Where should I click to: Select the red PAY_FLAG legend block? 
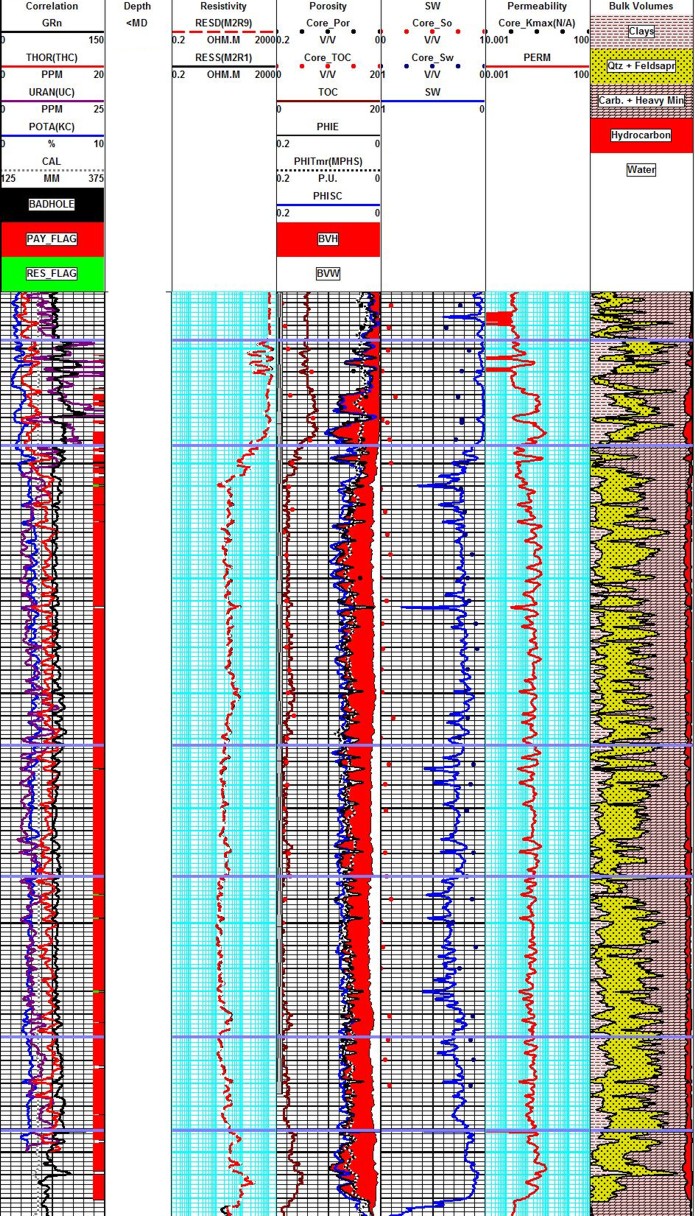coord(52,239)
